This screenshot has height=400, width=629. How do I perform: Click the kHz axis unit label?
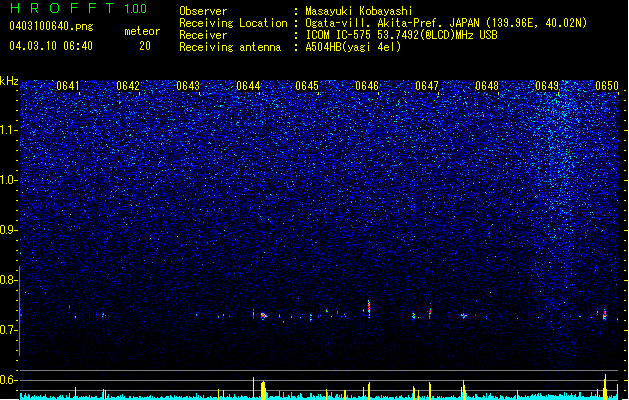click(9, 81)
